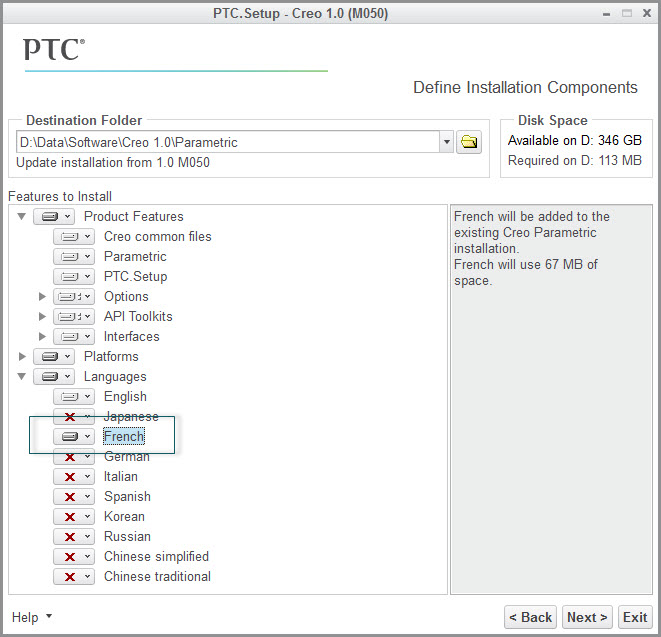Select the French language row
The width and height of the screenshot is (661, 637).
pos(124,437)
